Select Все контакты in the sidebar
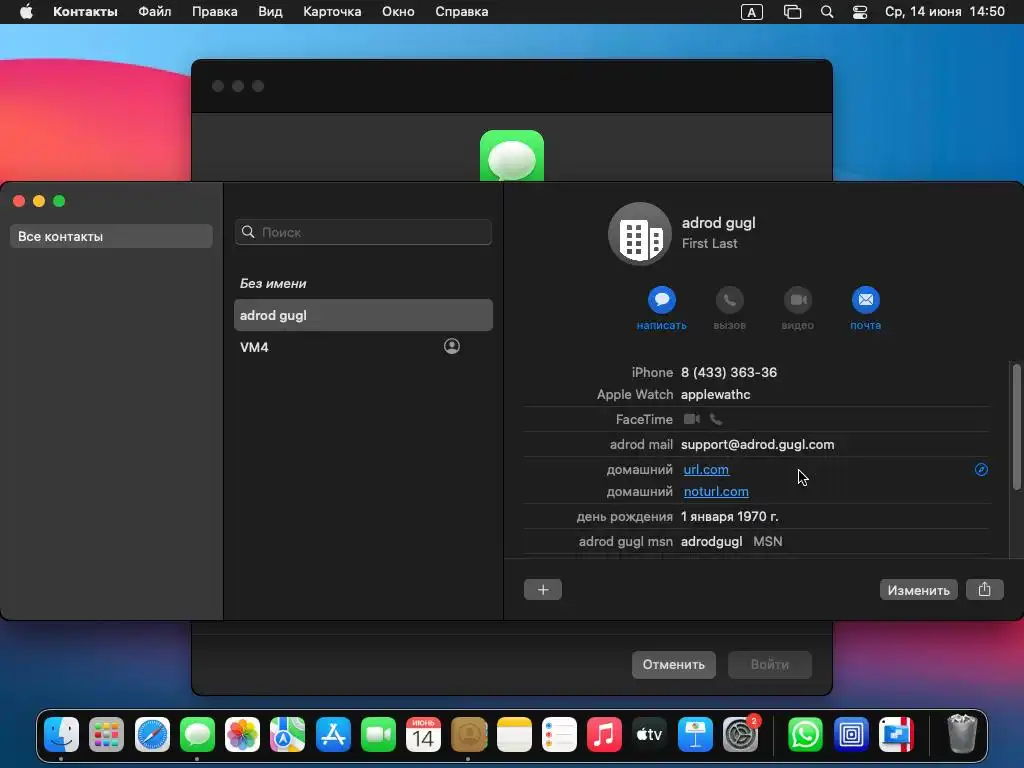 click(x=111, y=236)
